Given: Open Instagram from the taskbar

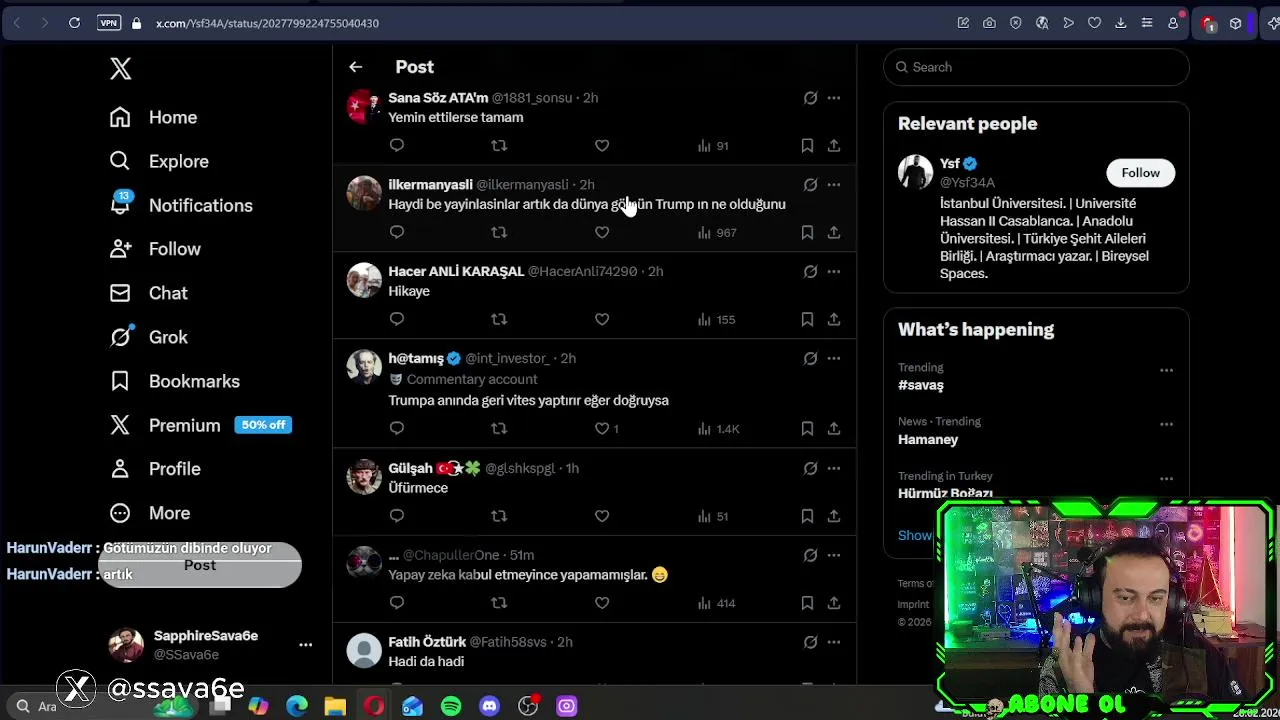Looking at the screenshot, I should 566,707.
